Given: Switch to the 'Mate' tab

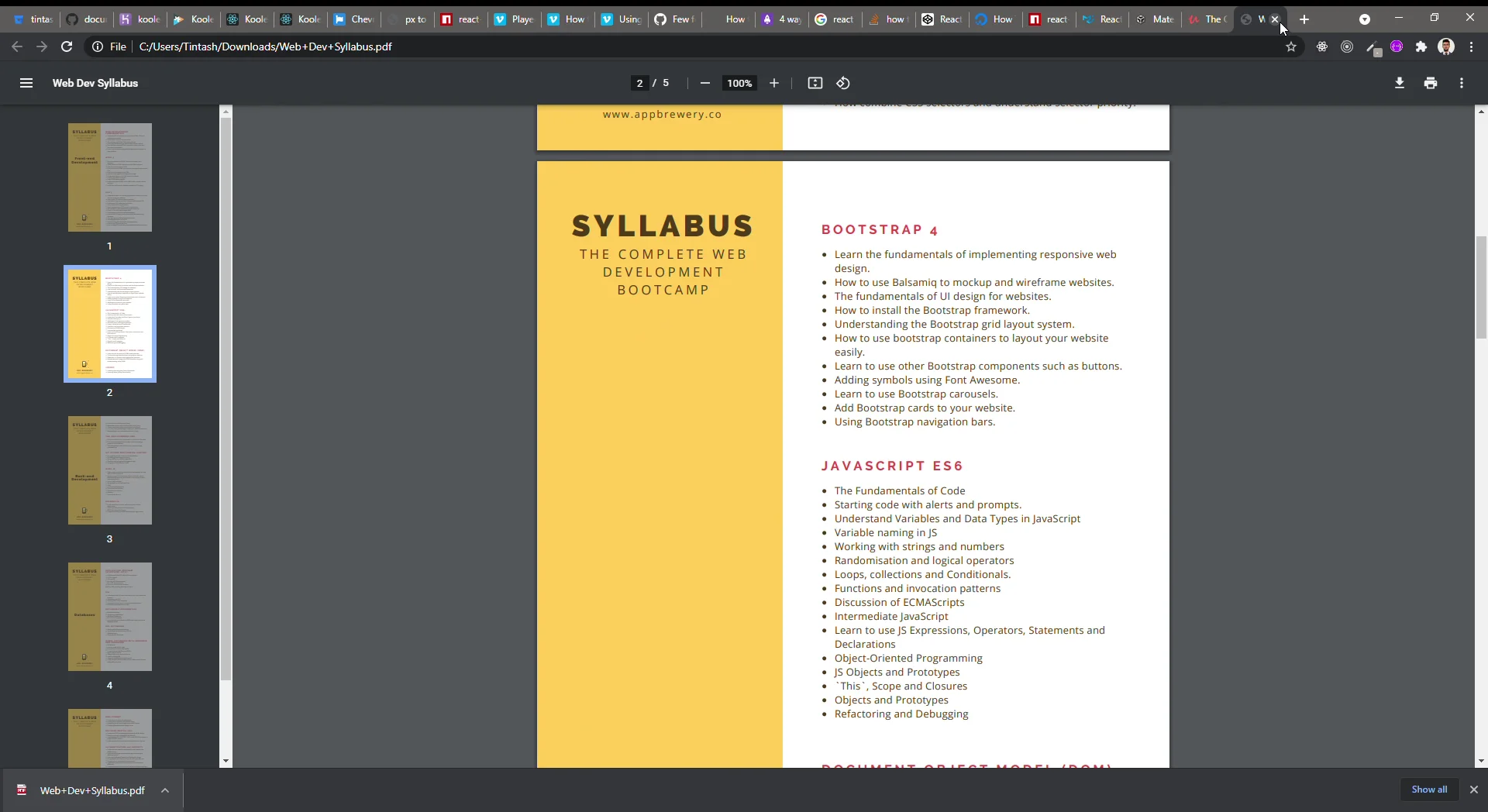Looking at the screenshot, I should pyautogui.click(x=1156, y=19).
